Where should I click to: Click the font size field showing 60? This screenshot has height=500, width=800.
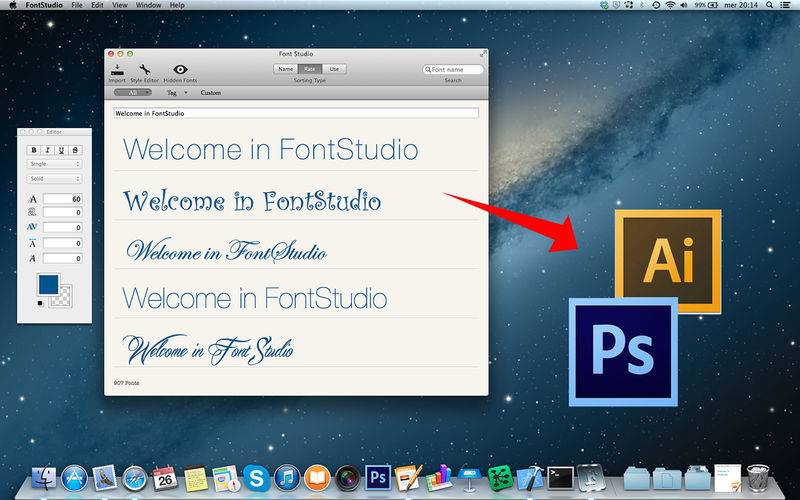pyautogui.click(x=62, y=199)
